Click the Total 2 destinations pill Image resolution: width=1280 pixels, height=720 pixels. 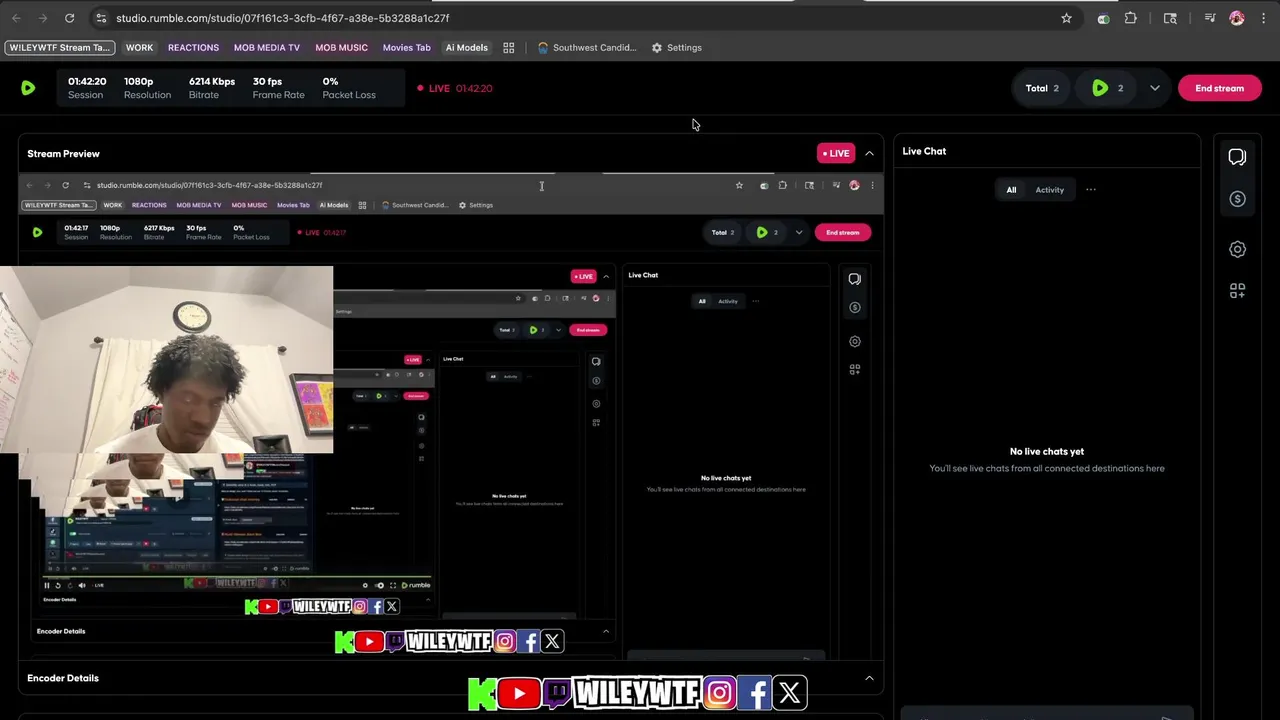point(1042,88)
